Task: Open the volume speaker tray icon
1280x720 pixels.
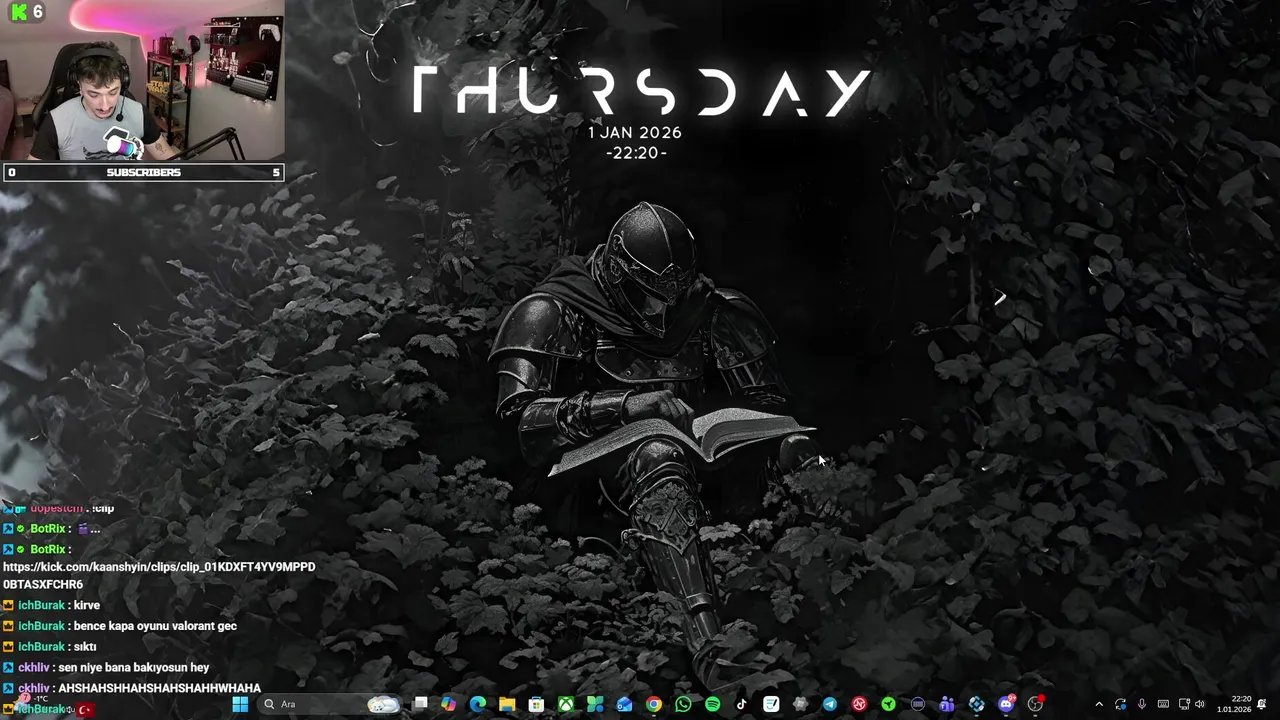Action: tap(1200, 704)
